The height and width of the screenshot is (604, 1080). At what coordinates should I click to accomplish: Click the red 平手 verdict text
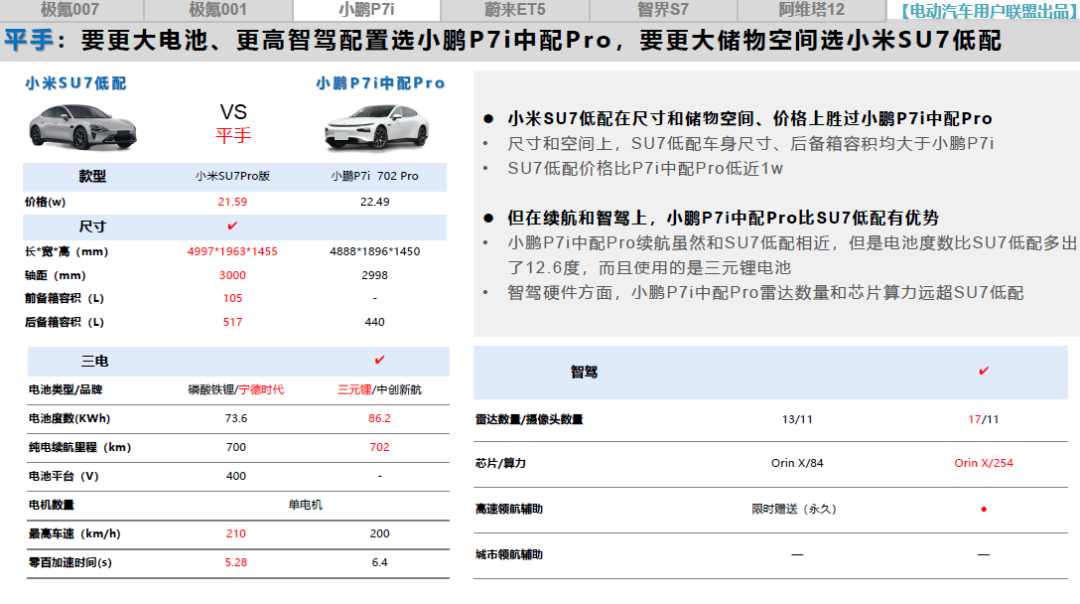click(x=233, y=135)
